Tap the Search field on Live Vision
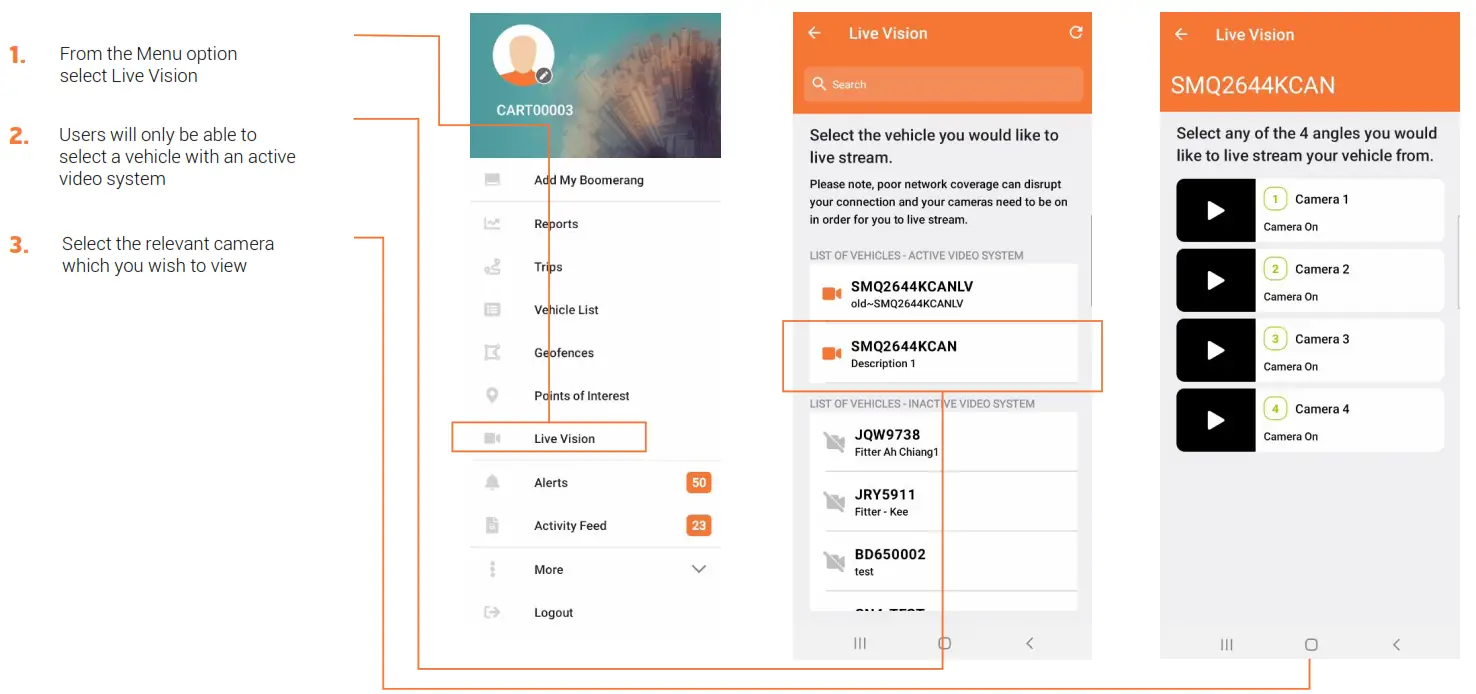 coord(942,84)
